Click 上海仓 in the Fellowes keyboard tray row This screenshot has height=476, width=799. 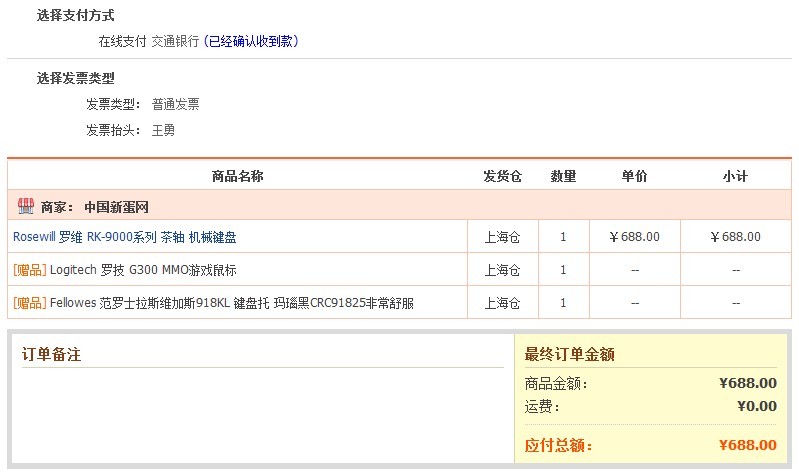click(502, 303)
